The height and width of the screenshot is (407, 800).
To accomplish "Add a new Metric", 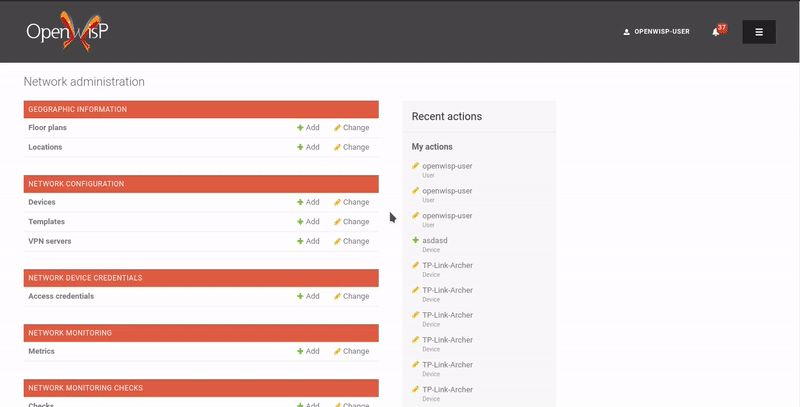I will tap(308, 351).
